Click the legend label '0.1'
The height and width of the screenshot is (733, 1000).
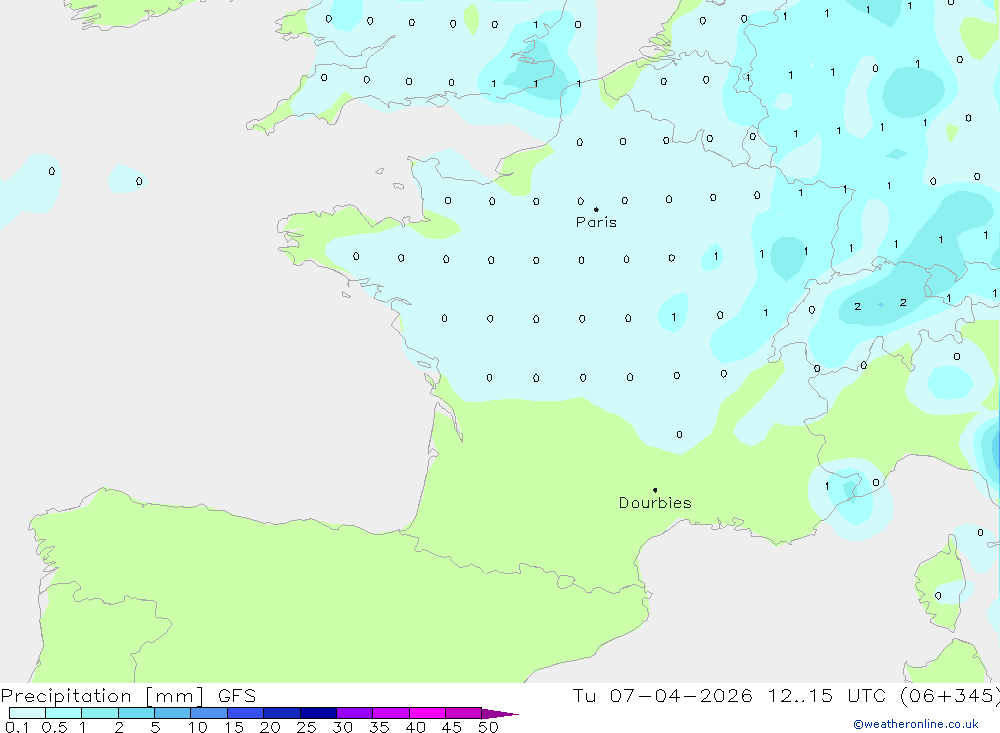(17, 727)
